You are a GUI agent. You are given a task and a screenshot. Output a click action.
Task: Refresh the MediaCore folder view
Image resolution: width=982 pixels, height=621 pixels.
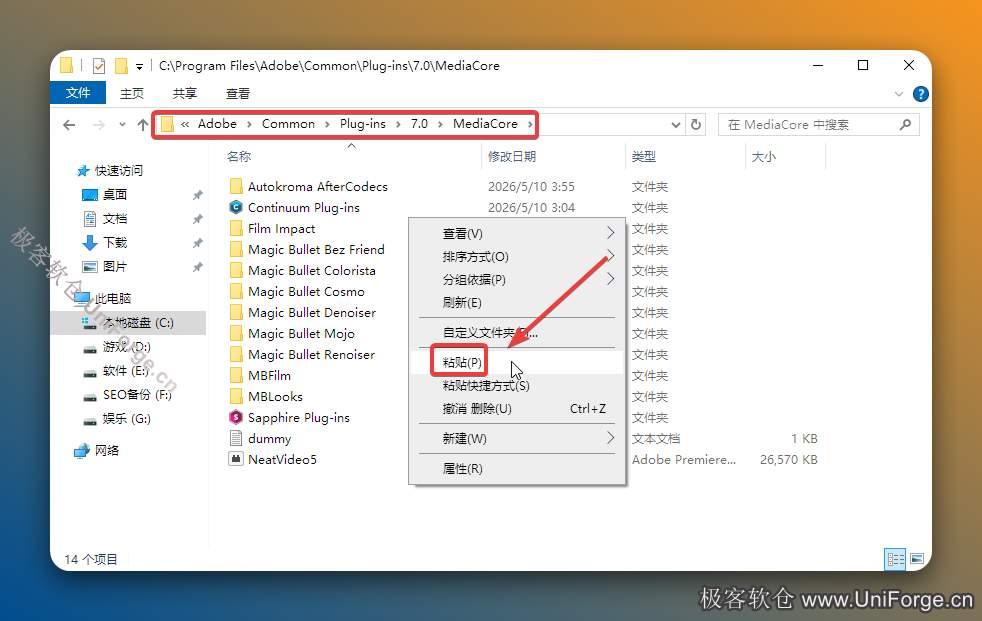[x=696, y=125]
